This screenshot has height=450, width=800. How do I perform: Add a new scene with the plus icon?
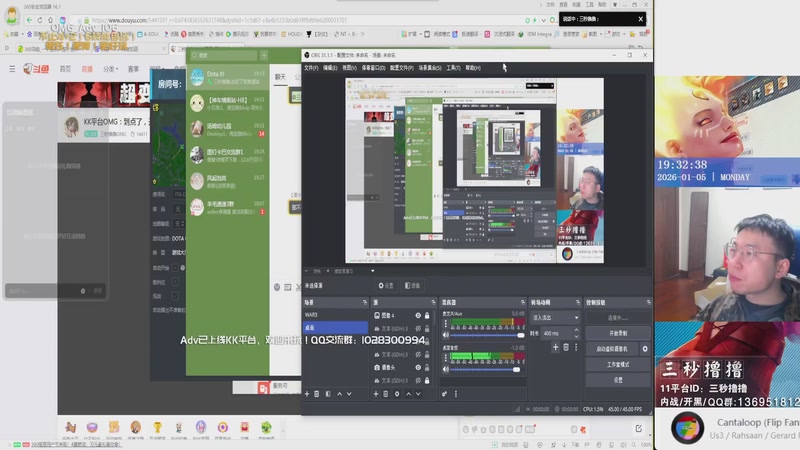click(307, 394)
